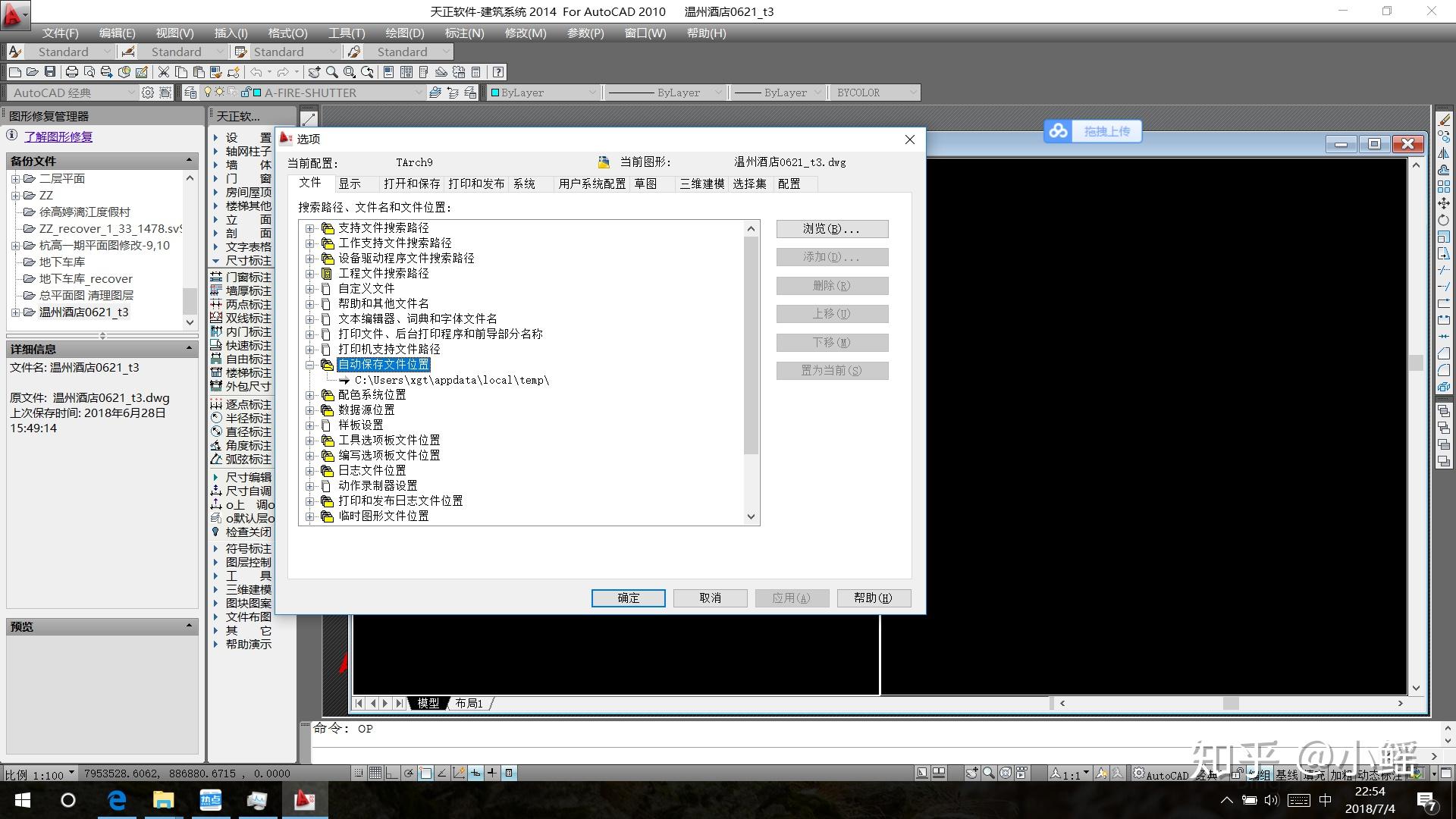Expand the 二层平面 backup file node
The width and height of the screenshot is (1456, 819).
coord(15,179)
